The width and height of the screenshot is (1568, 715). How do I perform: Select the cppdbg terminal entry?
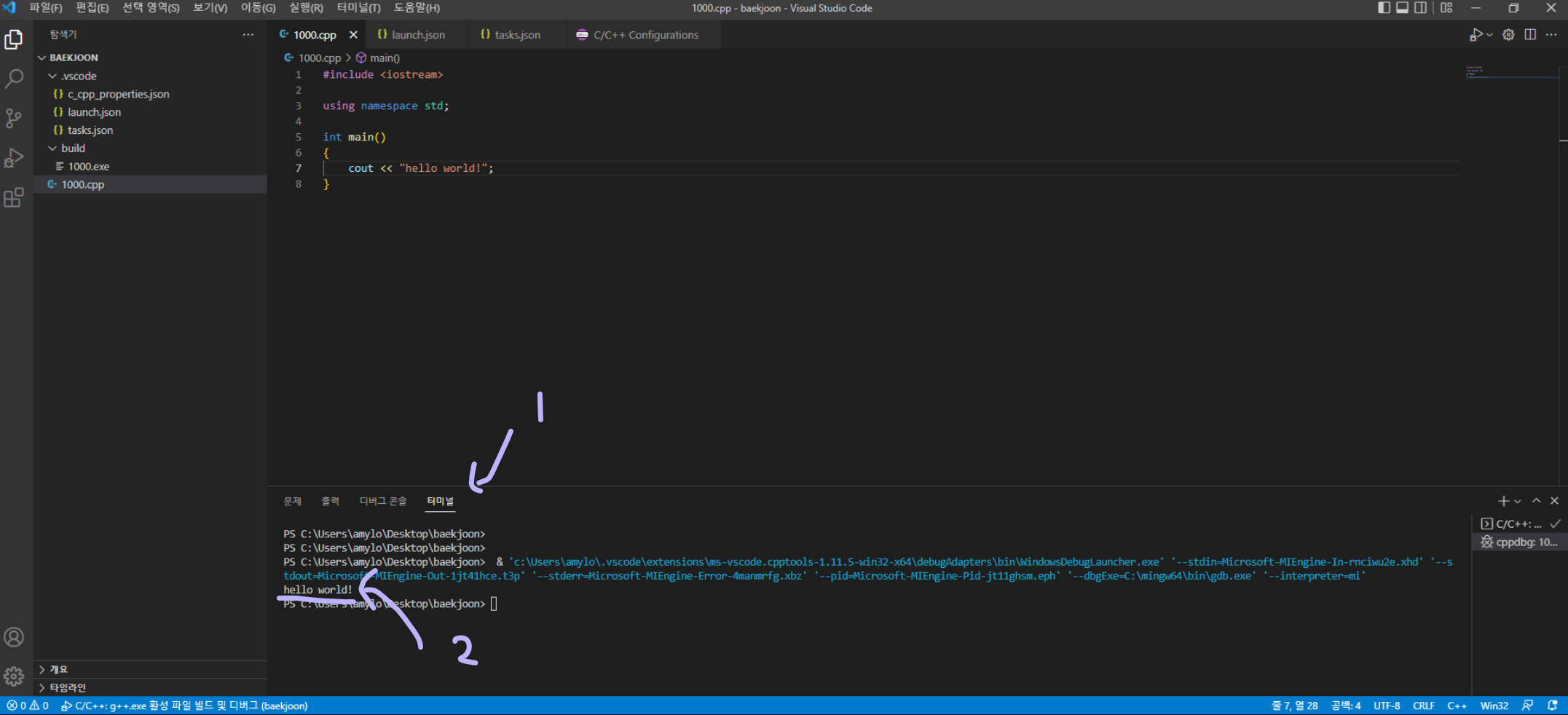click(x=1521, y=542)
